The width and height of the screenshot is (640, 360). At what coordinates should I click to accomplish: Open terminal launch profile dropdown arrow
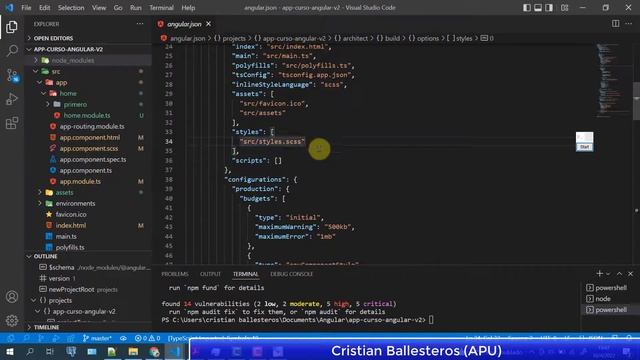(608, 274)
